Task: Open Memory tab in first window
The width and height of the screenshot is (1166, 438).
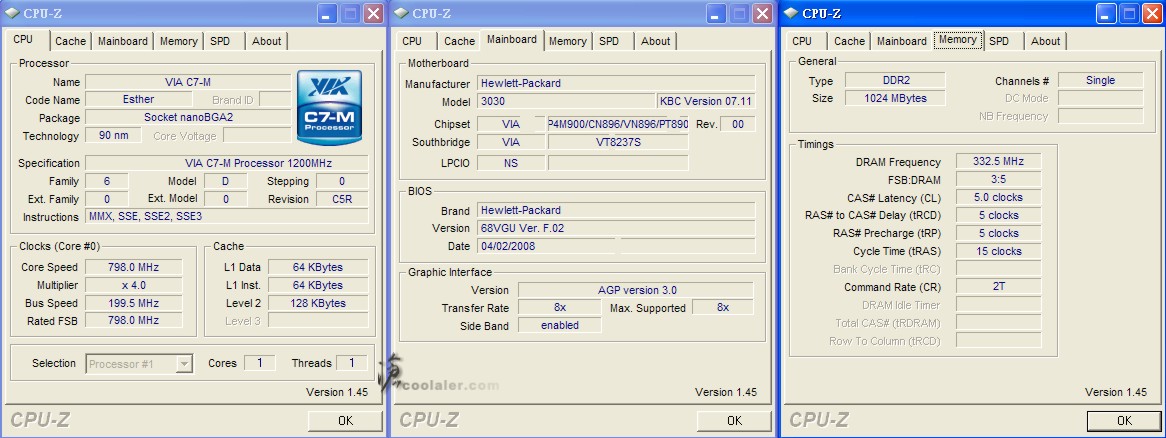Action: [178, 42]
